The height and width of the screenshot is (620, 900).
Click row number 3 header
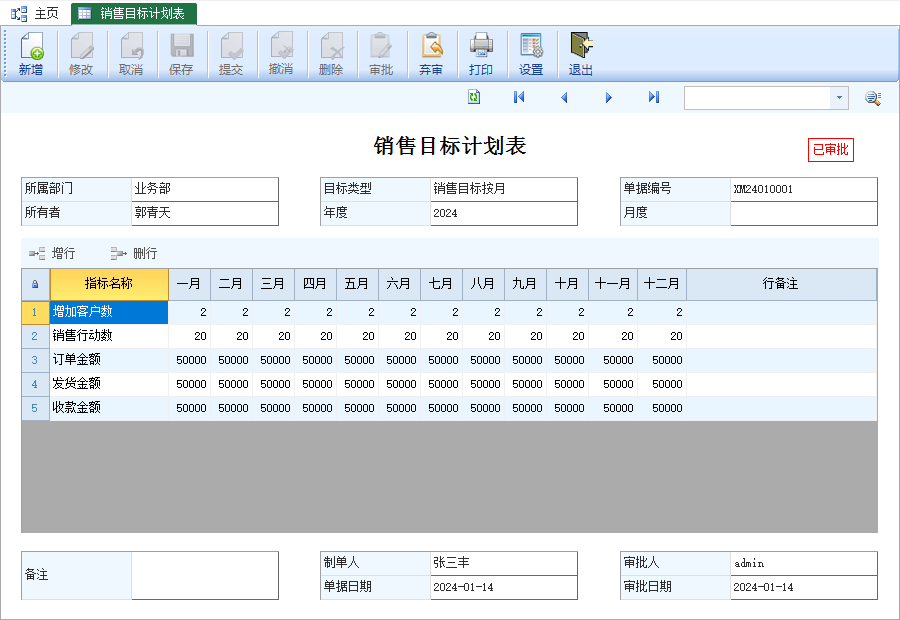[35, 361]
